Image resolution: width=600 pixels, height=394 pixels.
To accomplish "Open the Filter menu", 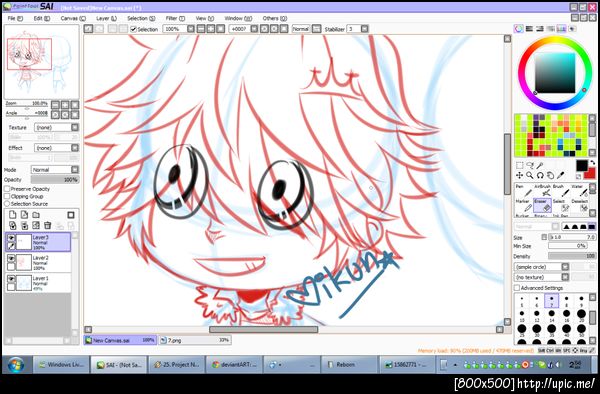I will tap(175, 18).
